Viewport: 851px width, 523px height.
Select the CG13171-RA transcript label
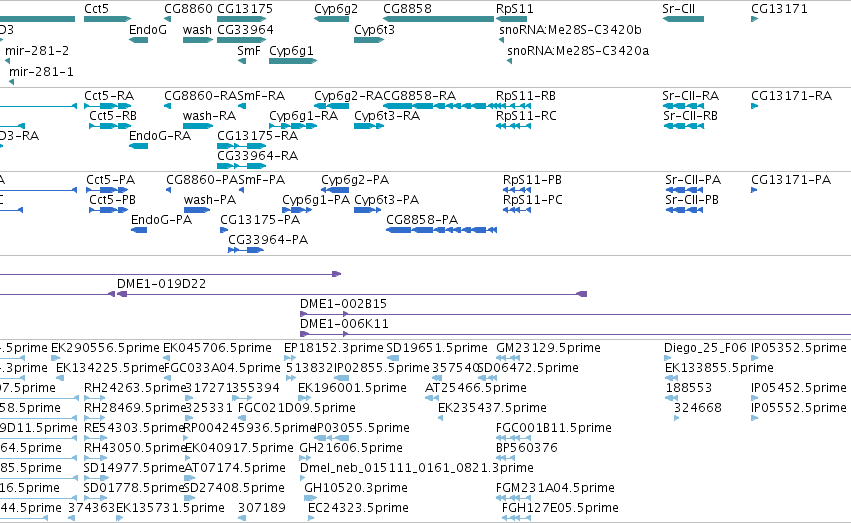[792, 96]
